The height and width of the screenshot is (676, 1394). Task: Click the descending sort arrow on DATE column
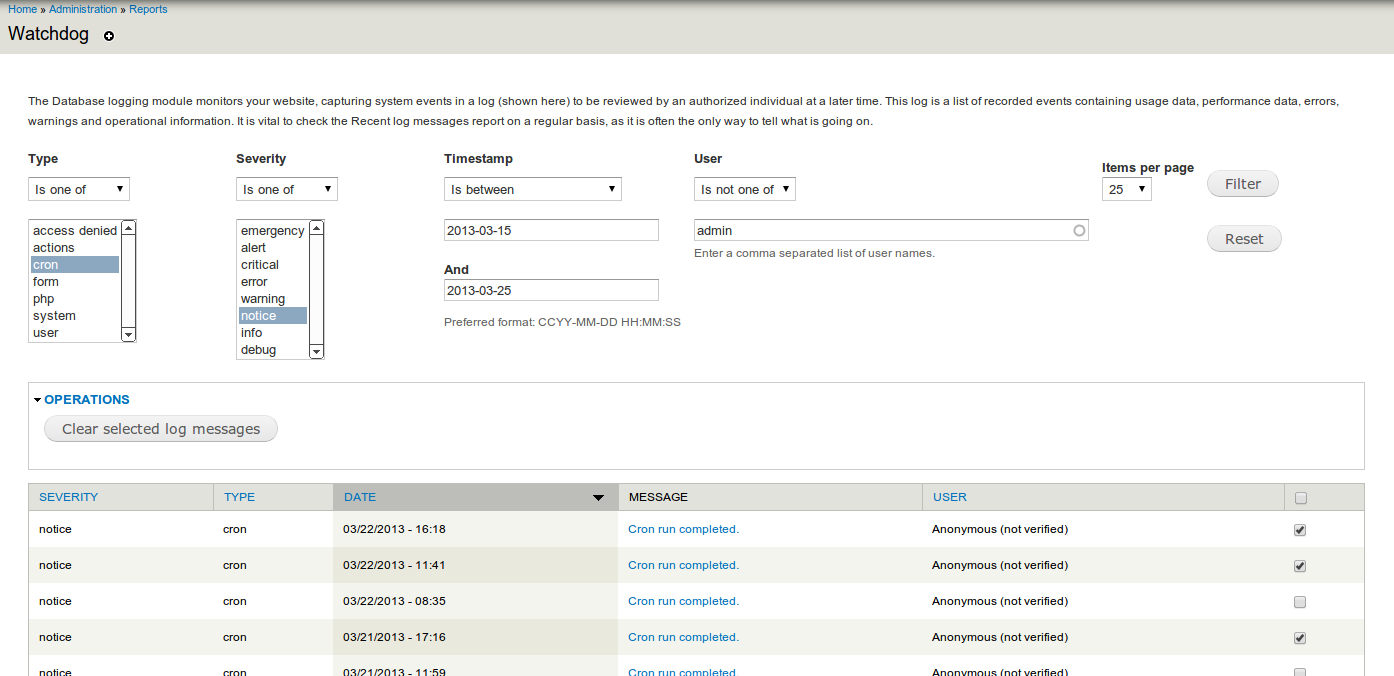(598, 497)
